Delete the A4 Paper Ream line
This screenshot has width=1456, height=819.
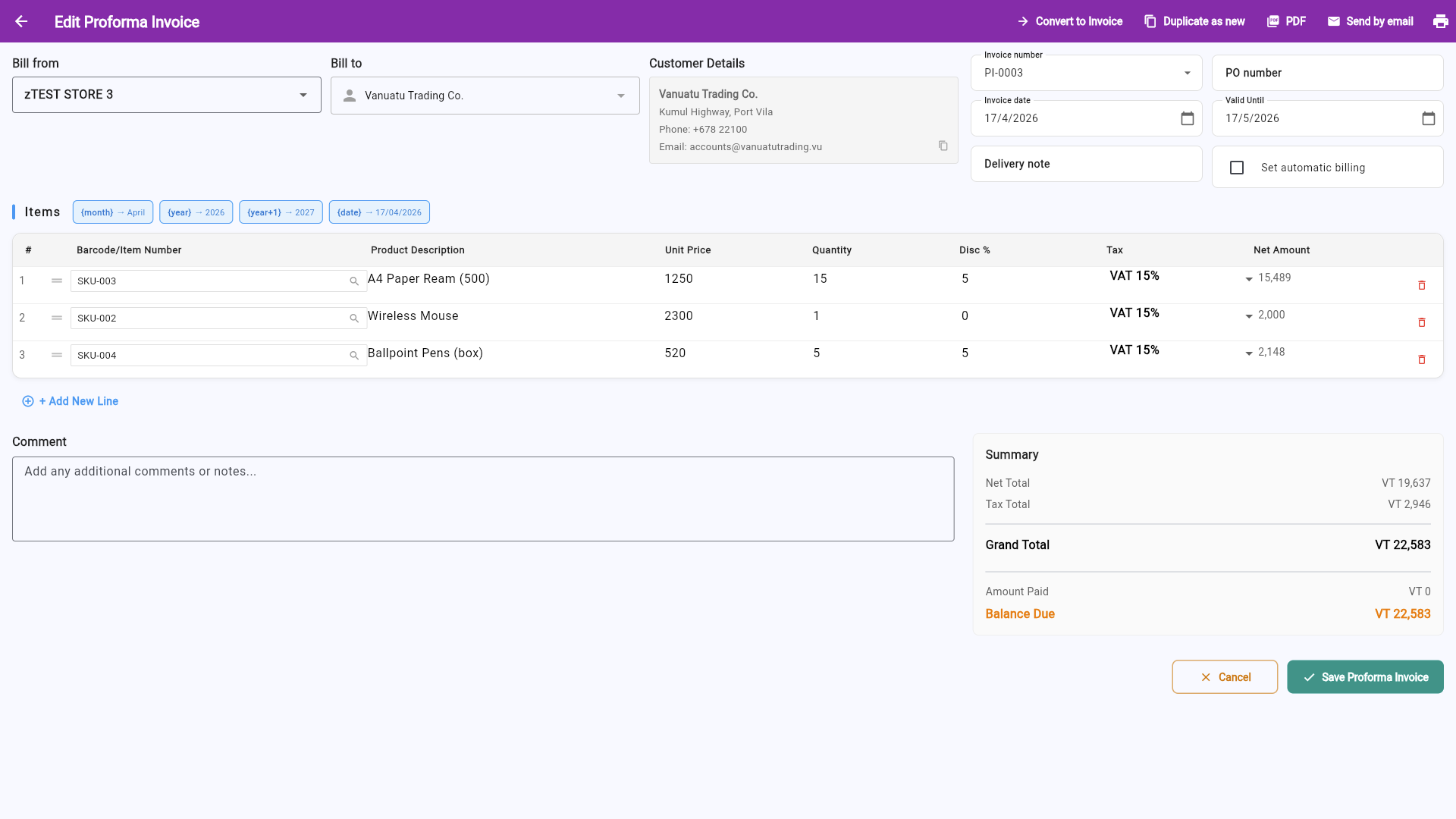[1422, 285]
